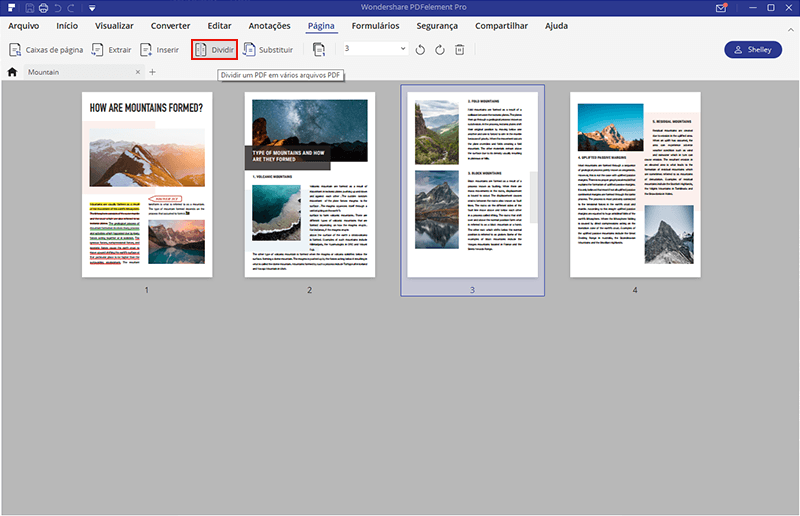This screenshot has width=800, height=516.
Task: Click the Inserir pages tool
Action: tap(159, 50)
